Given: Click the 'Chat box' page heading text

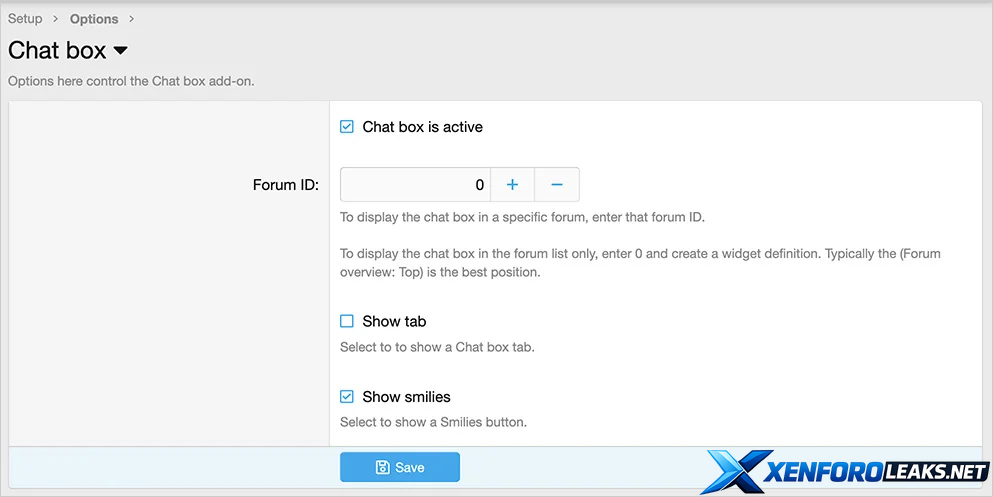Looking at the screenshot, I should click(57, 50).
